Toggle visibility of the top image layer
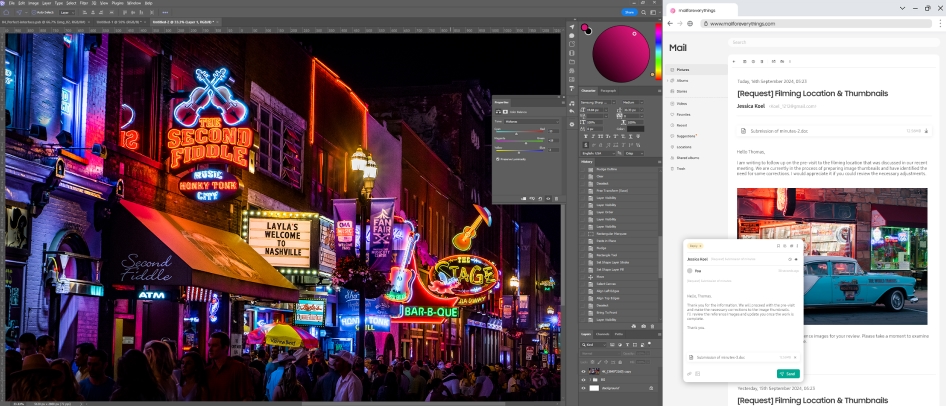946x406 pixels. coord(584,370)
